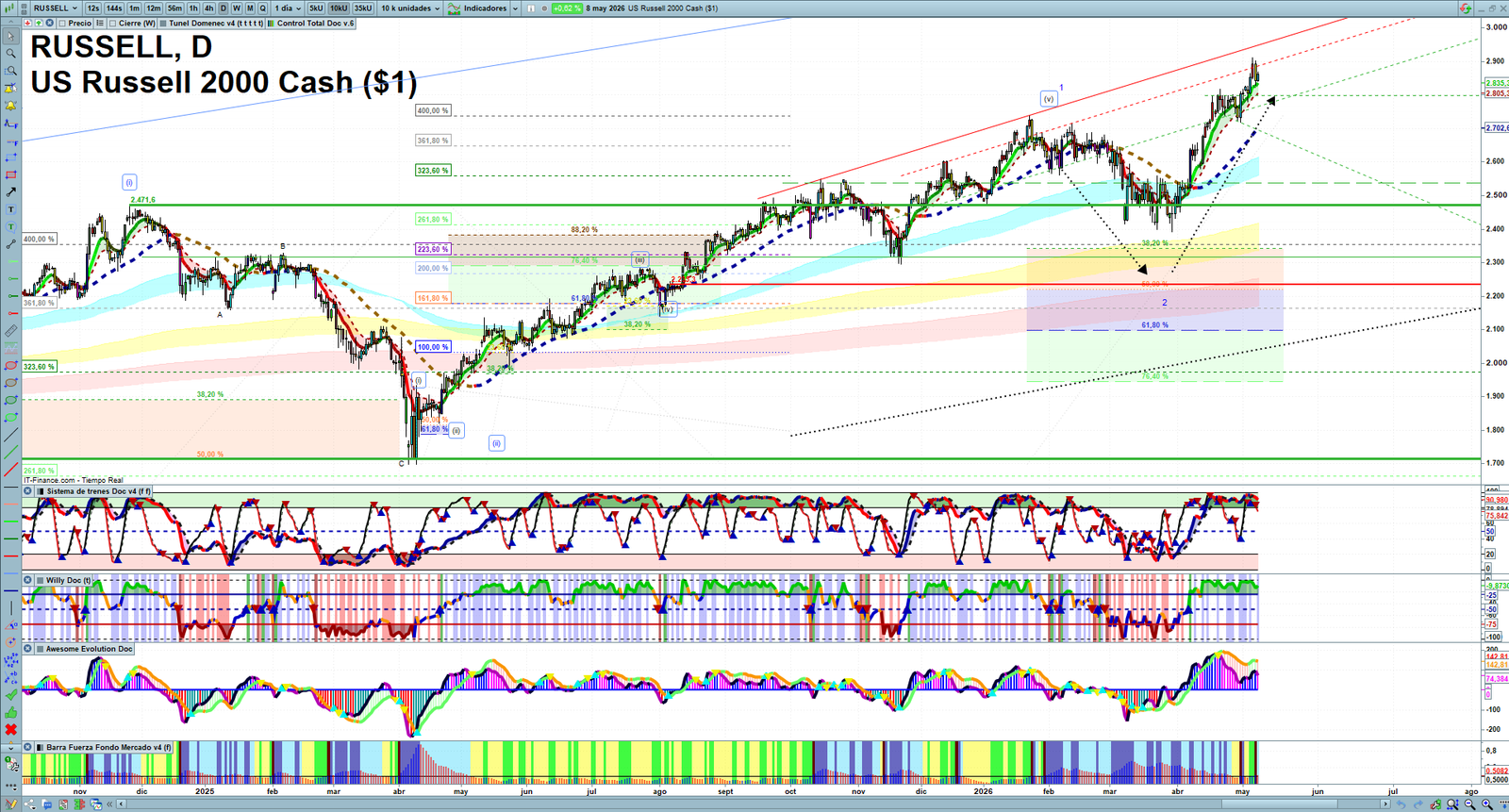Select the 4h timeframe tab
This screenshot has height=812, width=1509.
(208, 8)
